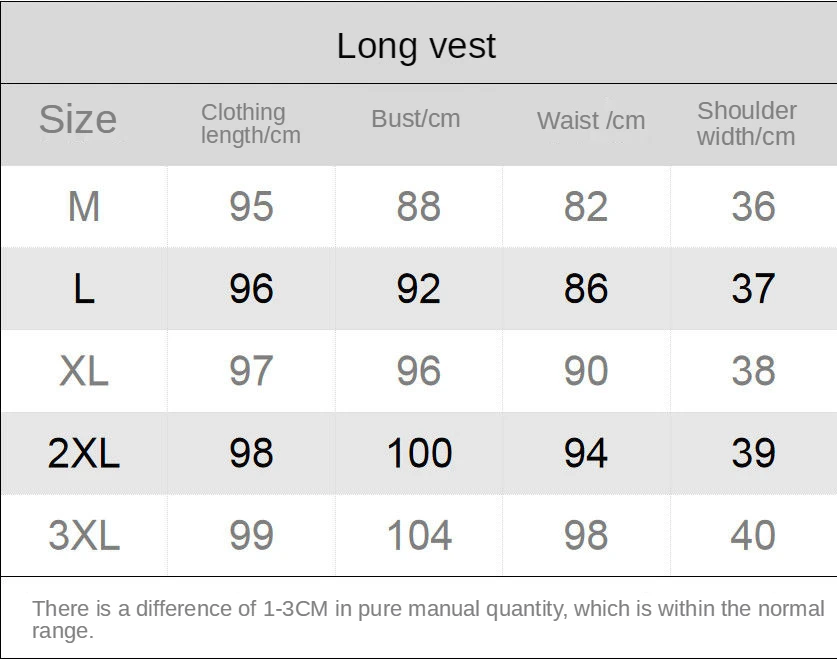
Task: Select the "Bust/cm" column header
Action: [x=415, y=119]
